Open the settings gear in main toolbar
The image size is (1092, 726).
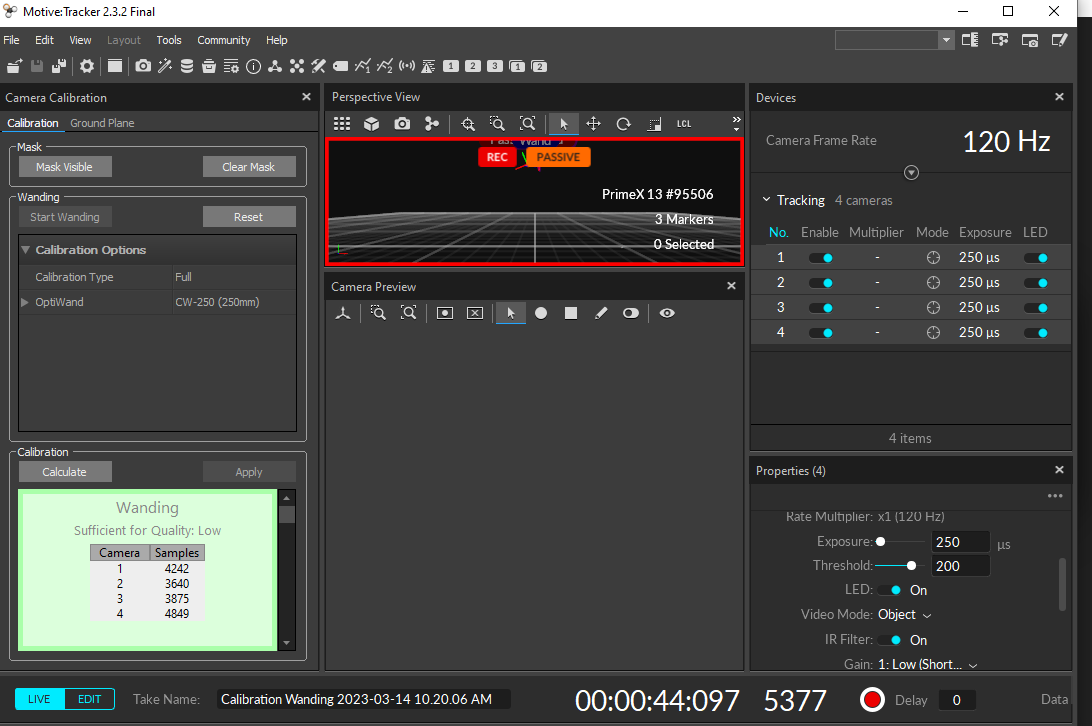click(x=87, y=66)
